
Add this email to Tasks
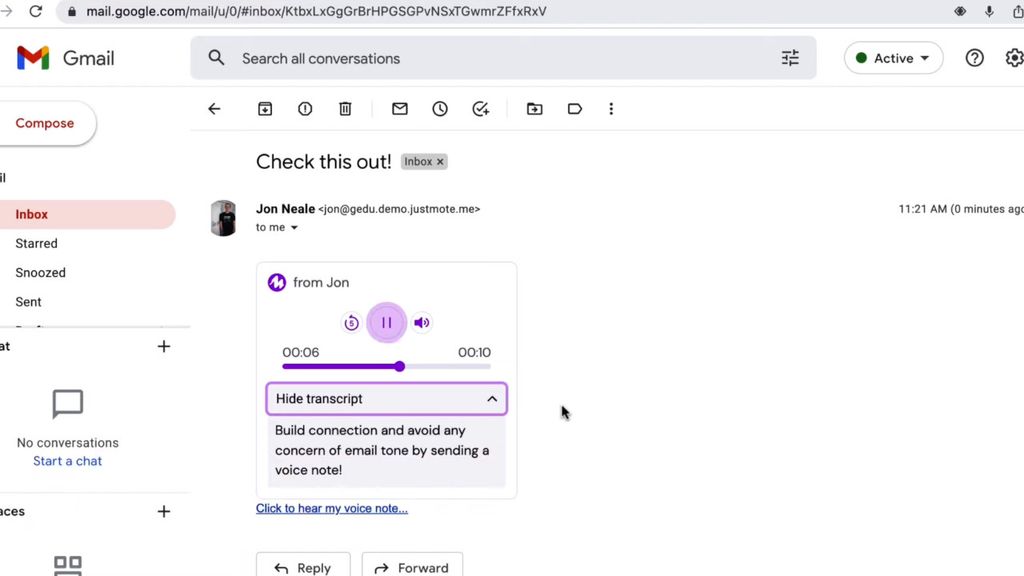(x=481, y=109)
